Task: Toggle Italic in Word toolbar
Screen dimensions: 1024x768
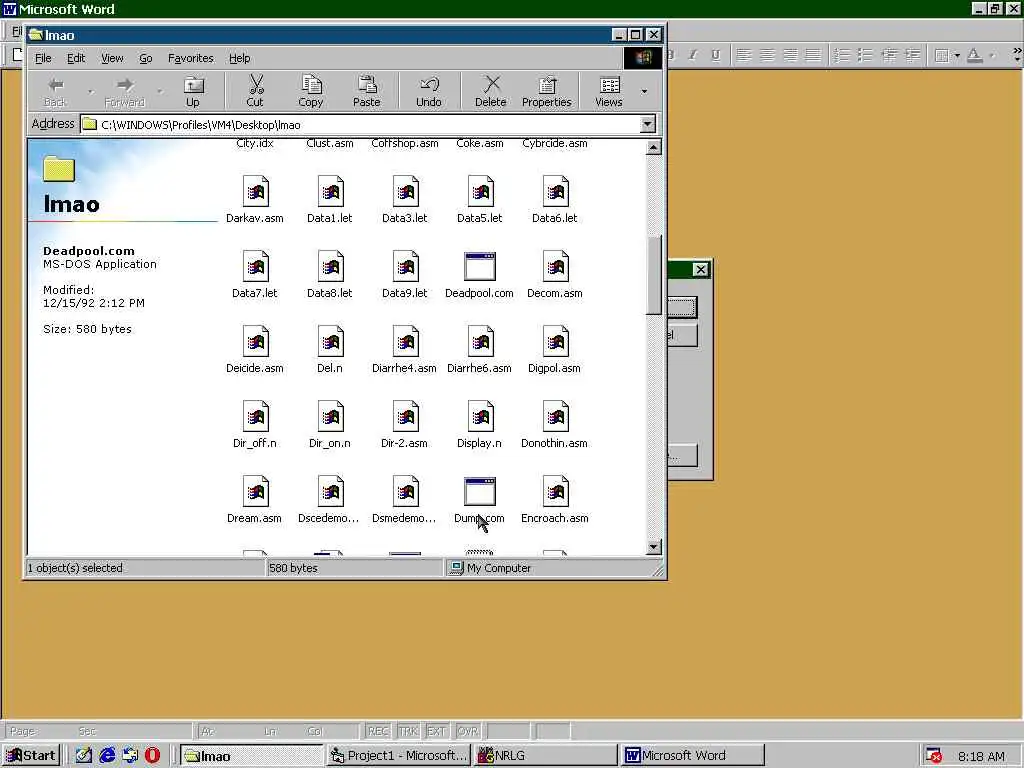Action: point(693,56)
